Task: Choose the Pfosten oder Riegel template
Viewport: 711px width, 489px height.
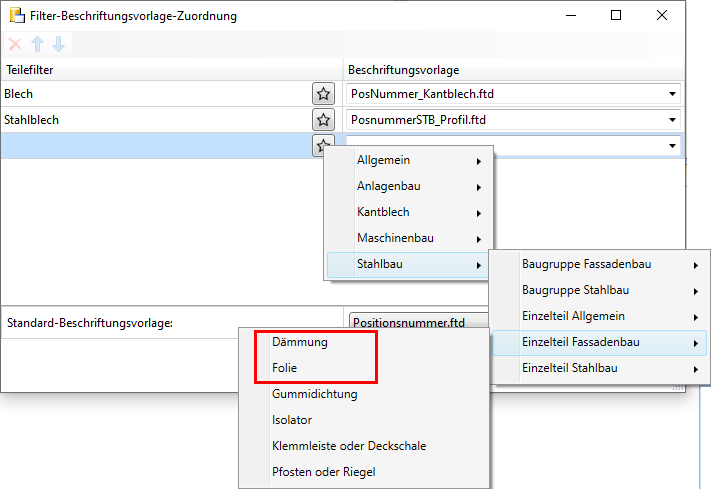Action: coord(364,472)
